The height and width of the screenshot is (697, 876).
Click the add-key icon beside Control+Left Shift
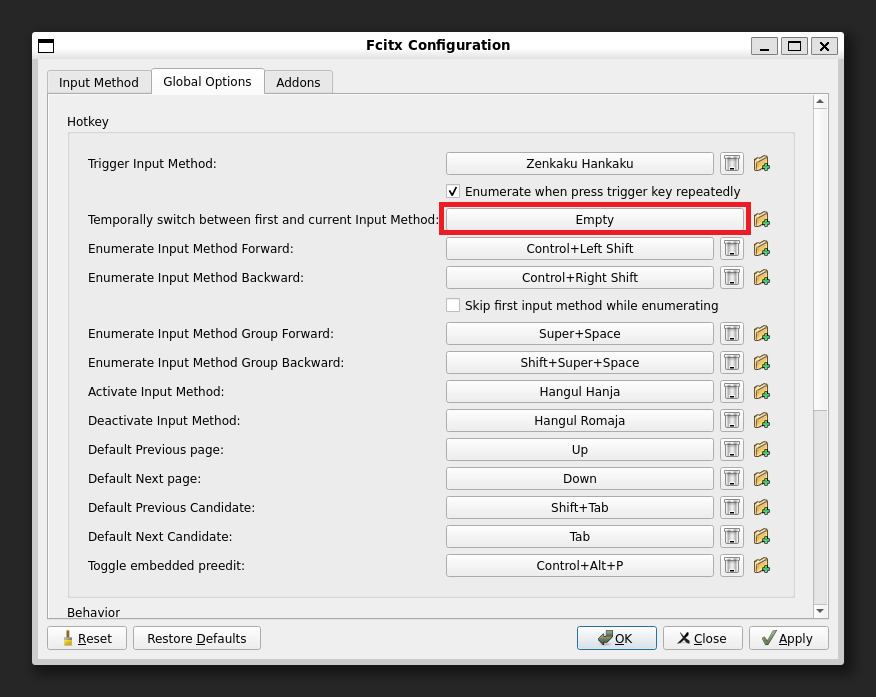coord(761,249)
